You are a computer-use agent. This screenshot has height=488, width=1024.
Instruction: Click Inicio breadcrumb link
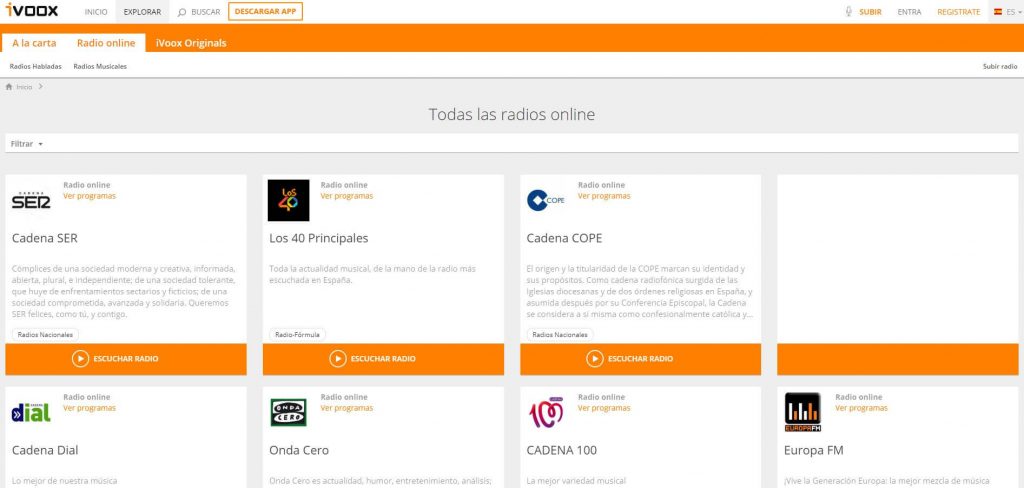coord(25,87)
